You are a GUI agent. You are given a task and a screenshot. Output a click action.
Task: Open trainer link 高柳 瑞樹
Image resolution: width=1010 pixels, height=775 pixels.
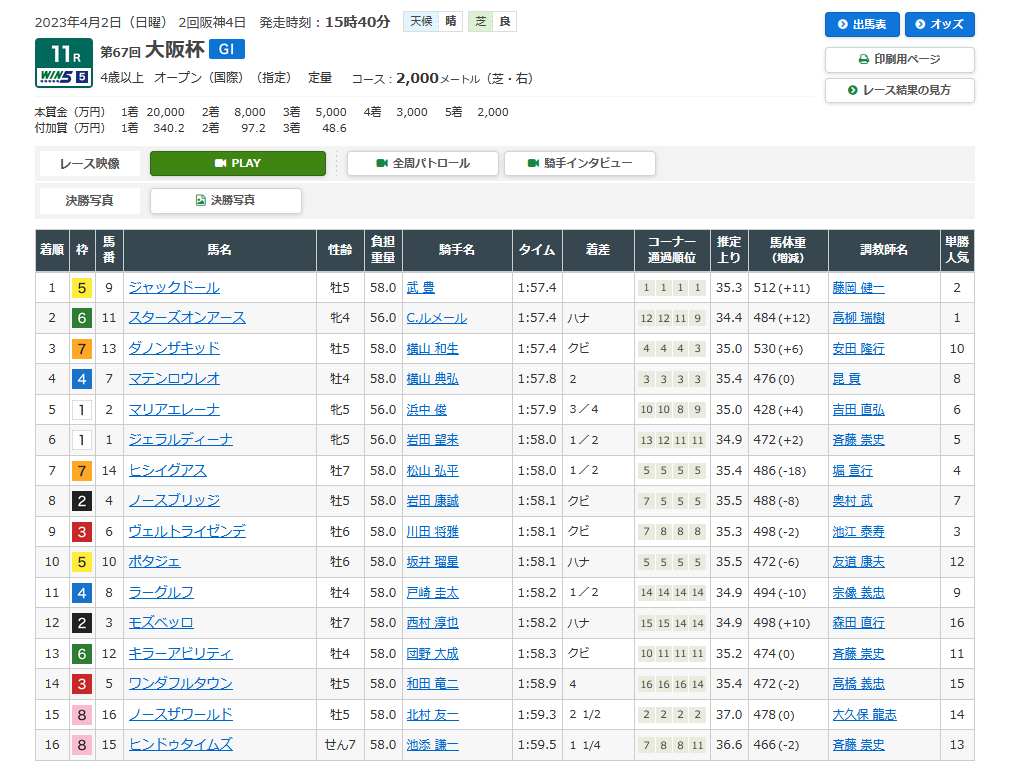[x=858, y=318]
